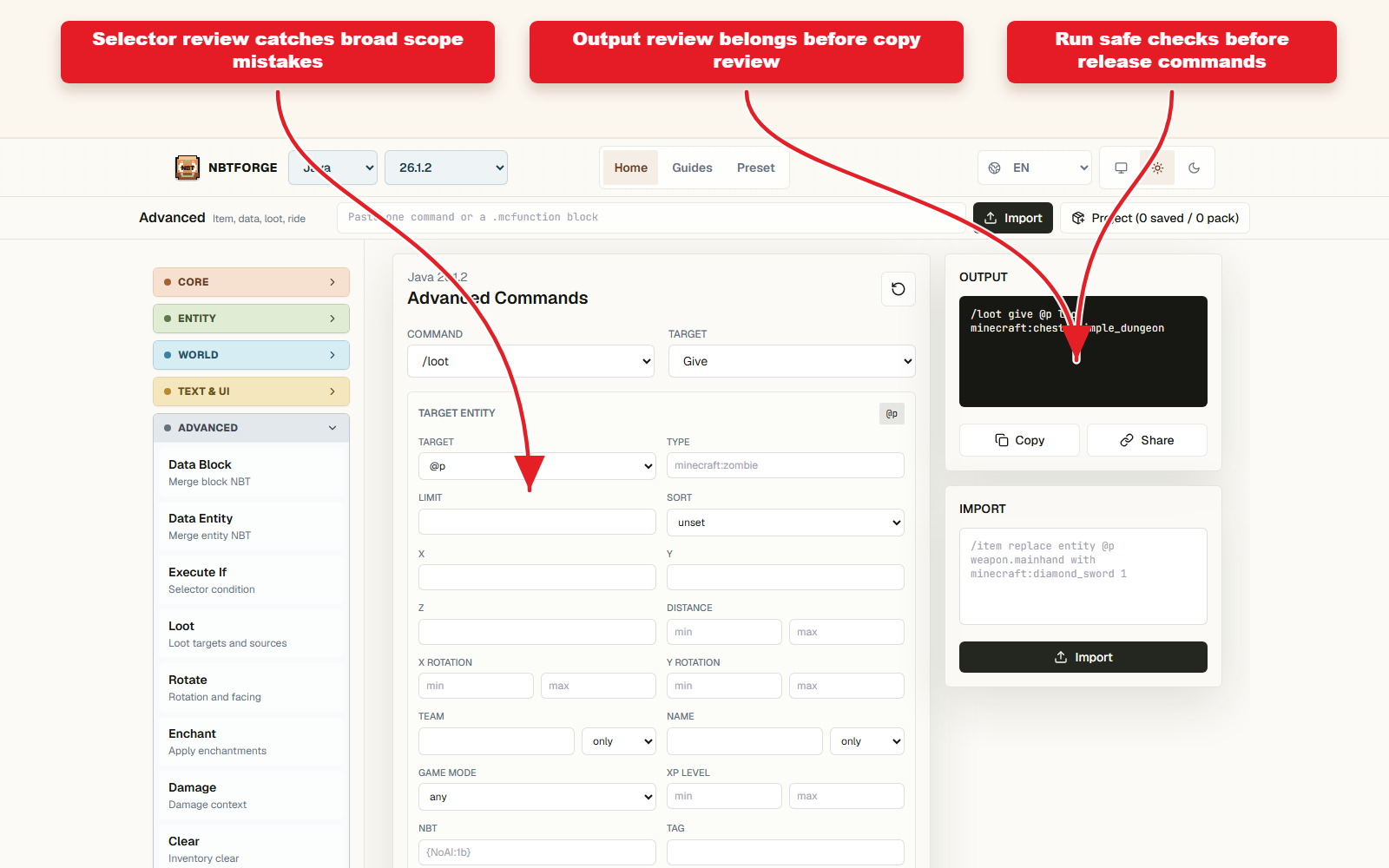
Task: Click the Name text field
Action: coord(745,741)
